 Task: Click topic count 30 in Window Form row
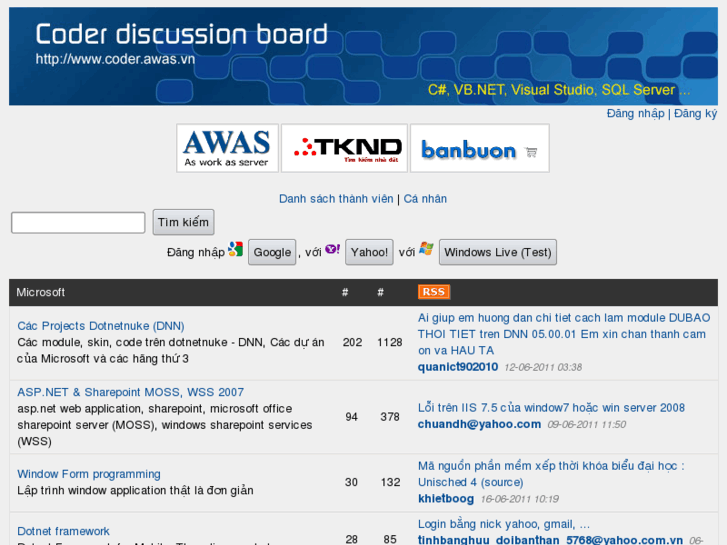coord(351,482)
